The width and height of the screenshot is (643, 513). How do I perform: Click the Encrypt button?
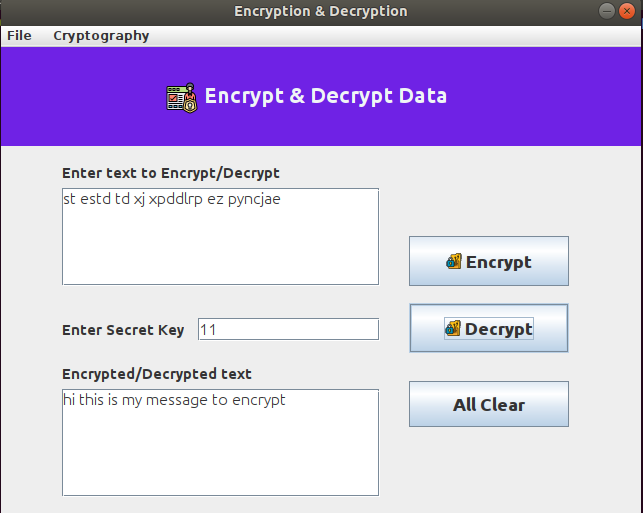pyautogui.click(x=489, y=261)
